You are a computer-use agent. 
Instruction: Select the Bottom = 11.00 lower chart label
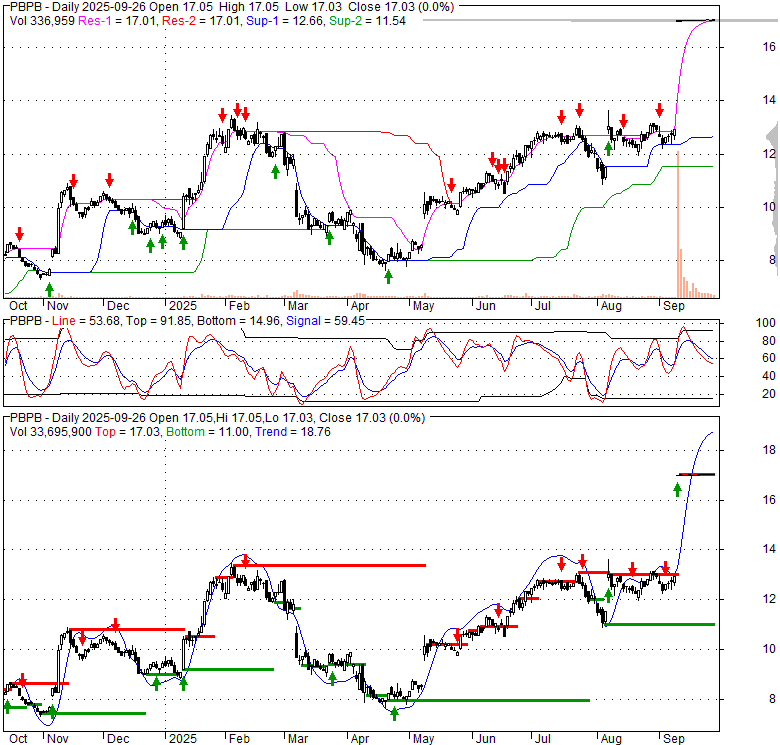click(x=207, y=432)
